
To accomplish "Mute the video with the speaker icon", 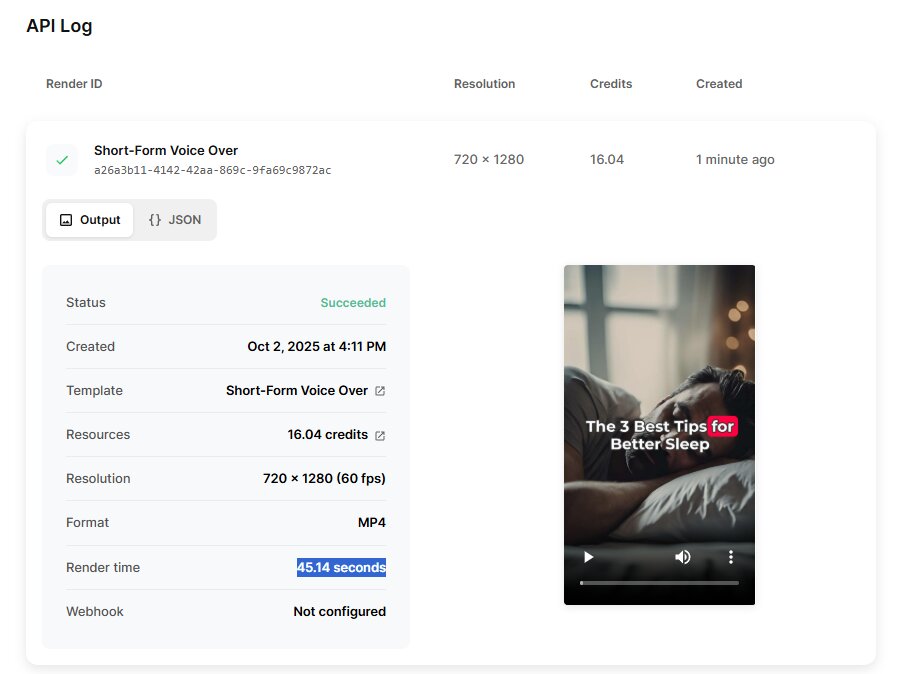I will pos(682,557).
